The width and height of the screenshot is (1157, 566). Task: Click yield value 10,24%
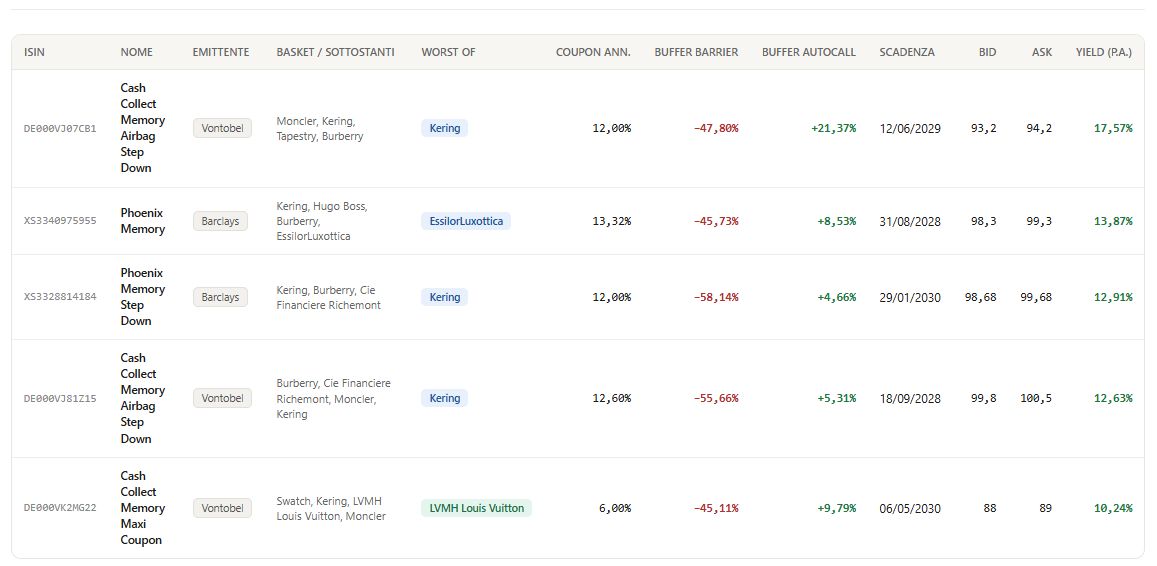1113,508
